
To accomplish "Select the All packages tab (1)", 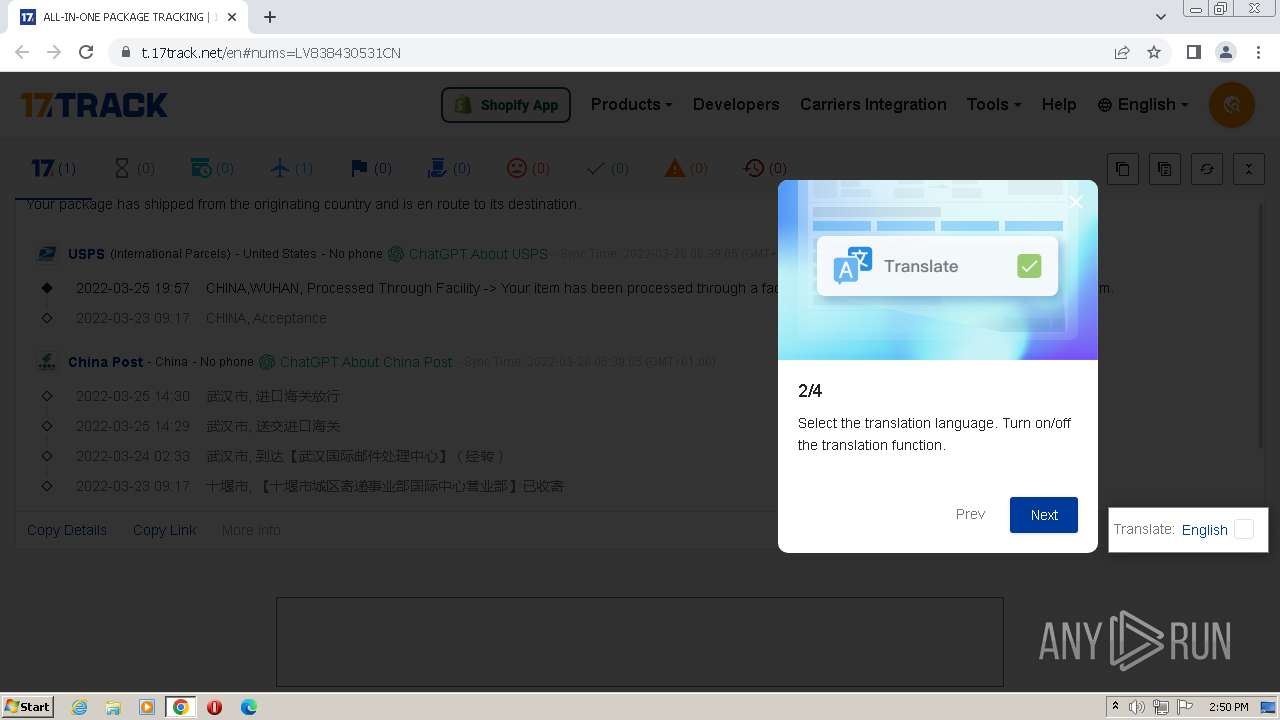I will click(53, 168).
